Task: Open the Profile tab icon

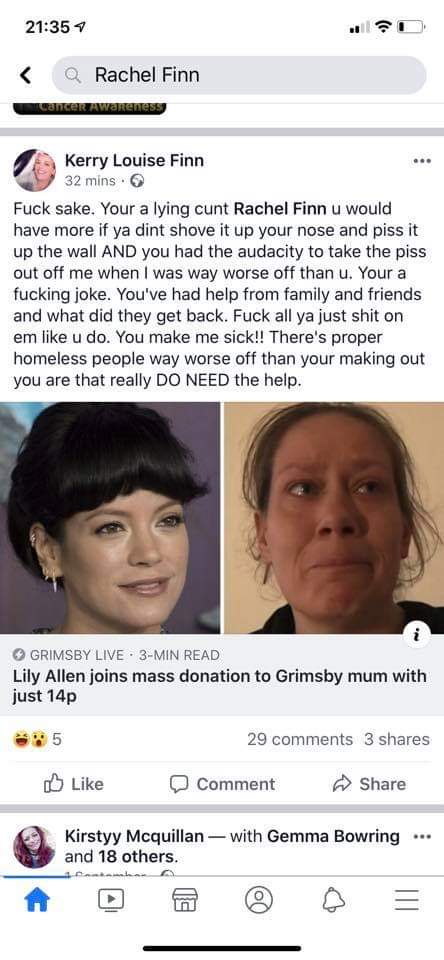Action: pyautogui.click(x=258, y=900)
